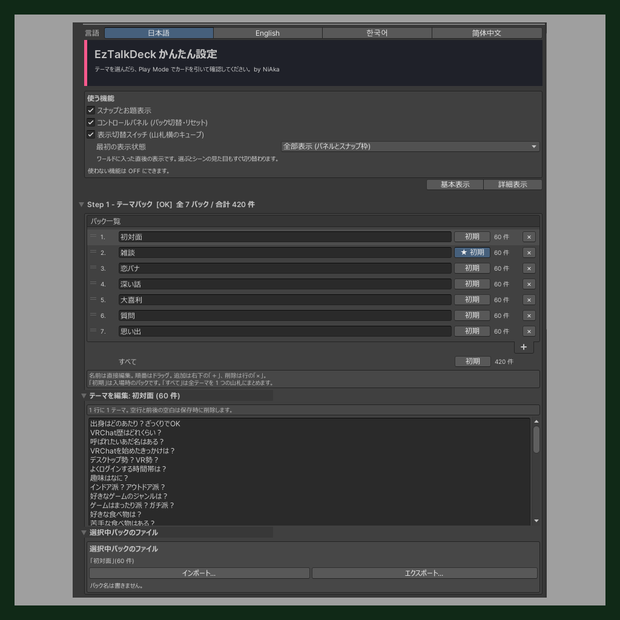The width and height of the screenshot is (620, 620).
Task: Click the × icon beside 思い出 pack
Action: point(529,331)
